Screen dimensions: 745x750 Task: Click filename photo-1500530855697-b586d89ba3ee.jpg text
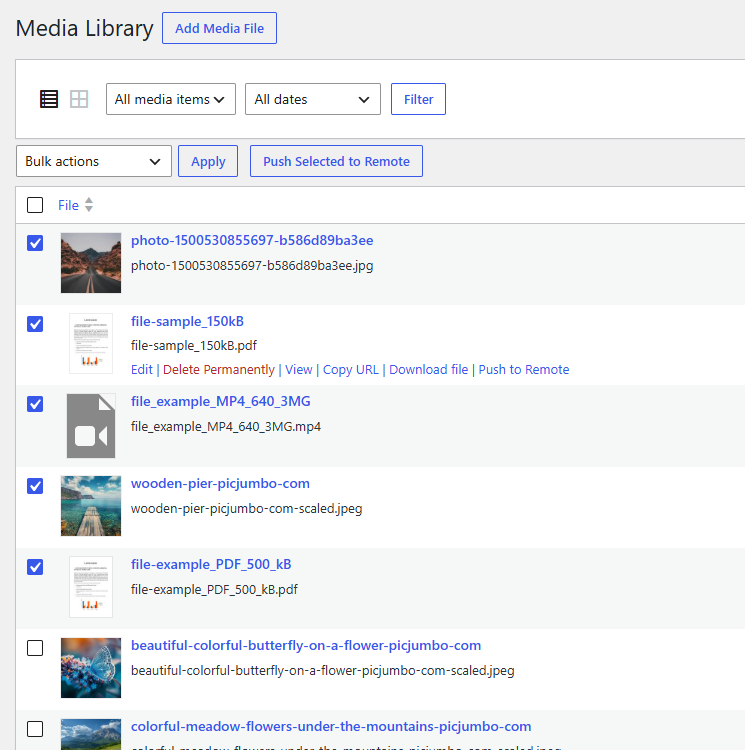click(x=252, y=265)
